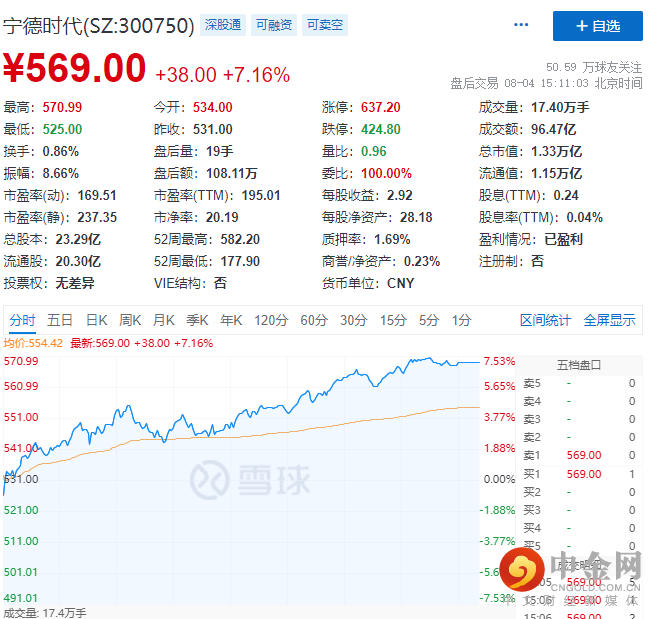Click the 市净率 value 20.19

(x=222, y=217)
